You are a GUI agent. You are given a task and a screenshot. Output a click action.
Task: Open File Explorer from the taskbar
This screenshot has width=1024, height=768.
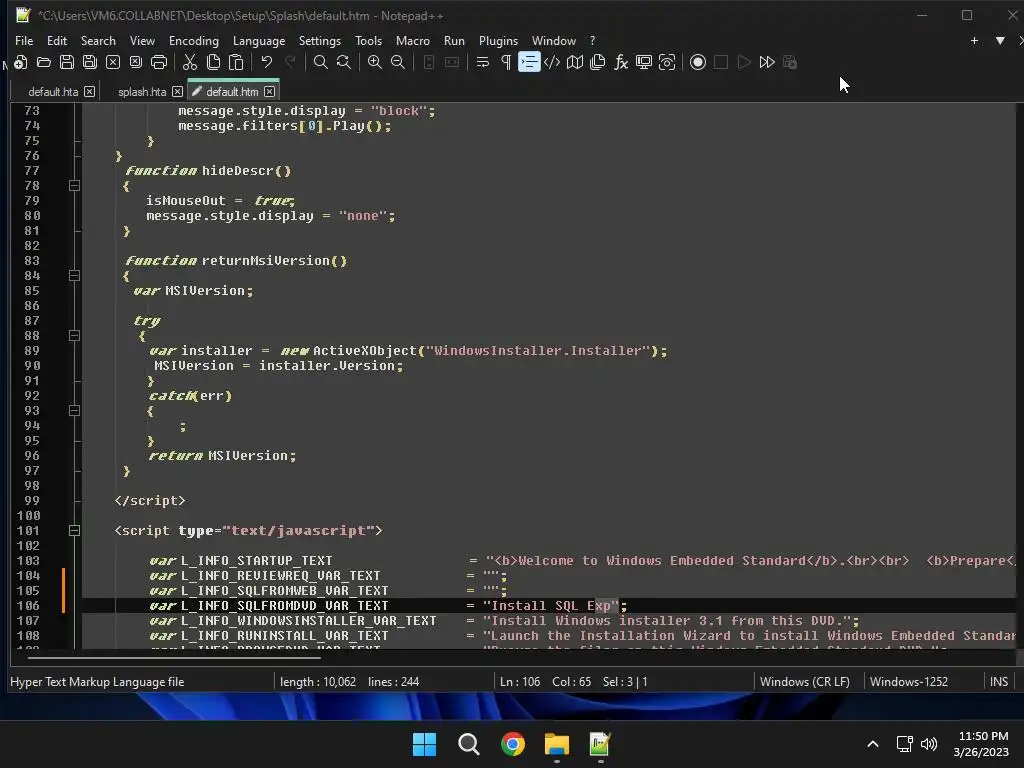[556, 744]
